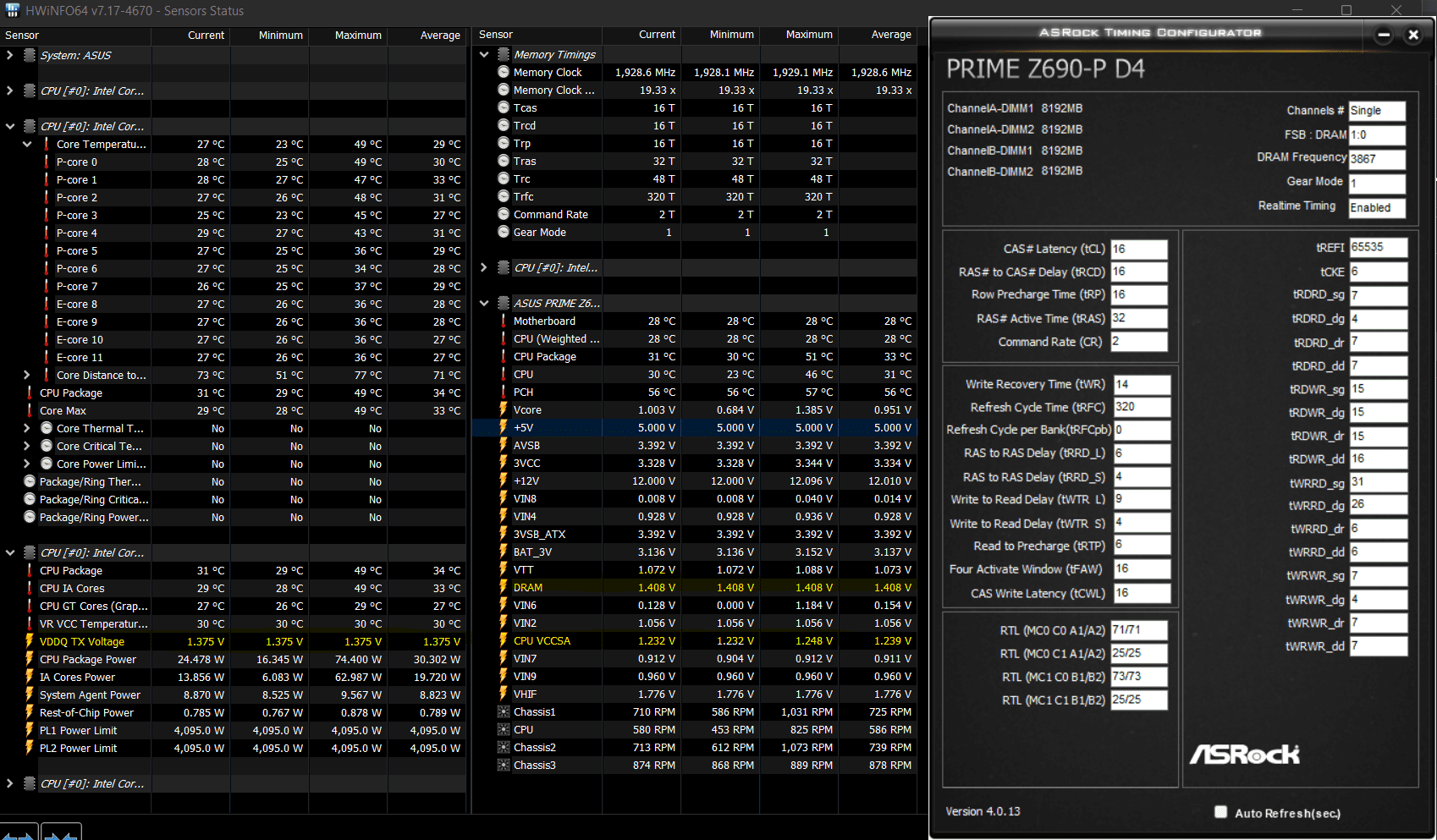This screenshot has width=1437, height=840.
Task: Click the CPU VCCSA voltage lightning icon
Action: (504, 640)
